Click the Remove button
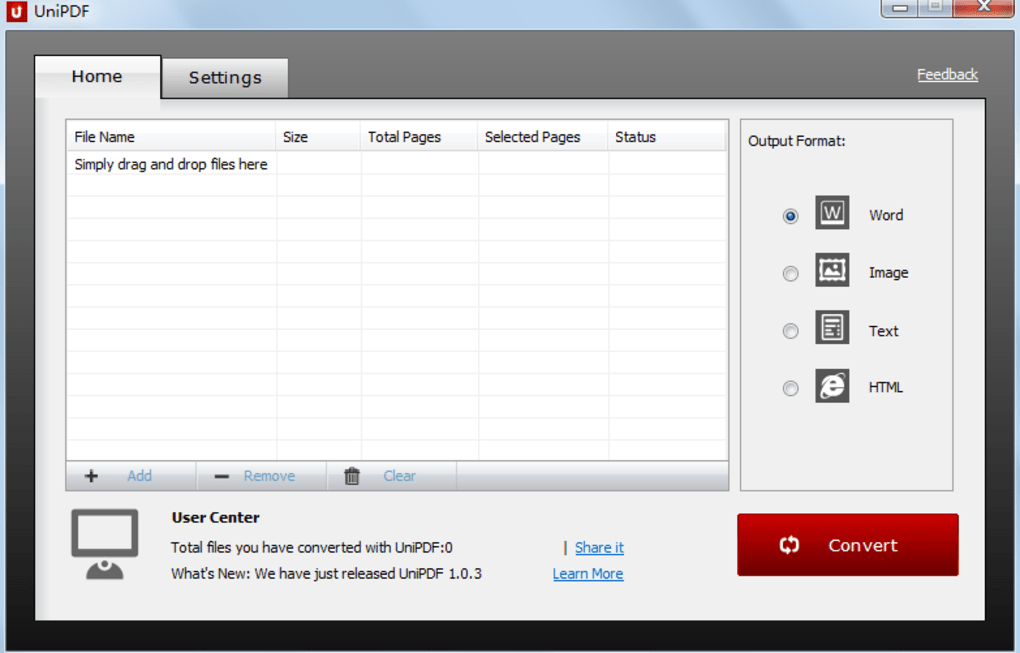Image resolution: width=1020 pixels, height=653 pixels. [x=262, y=476]
